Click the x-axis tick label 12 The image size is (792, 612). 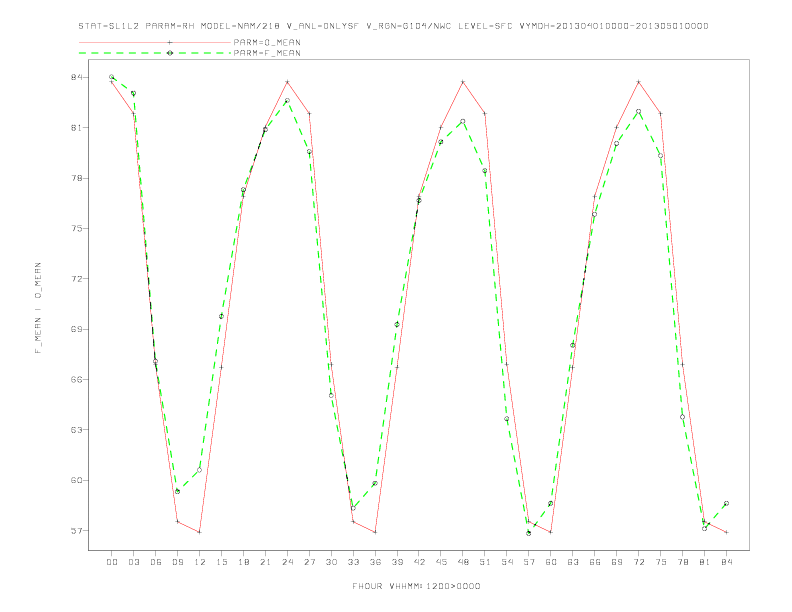200,562
